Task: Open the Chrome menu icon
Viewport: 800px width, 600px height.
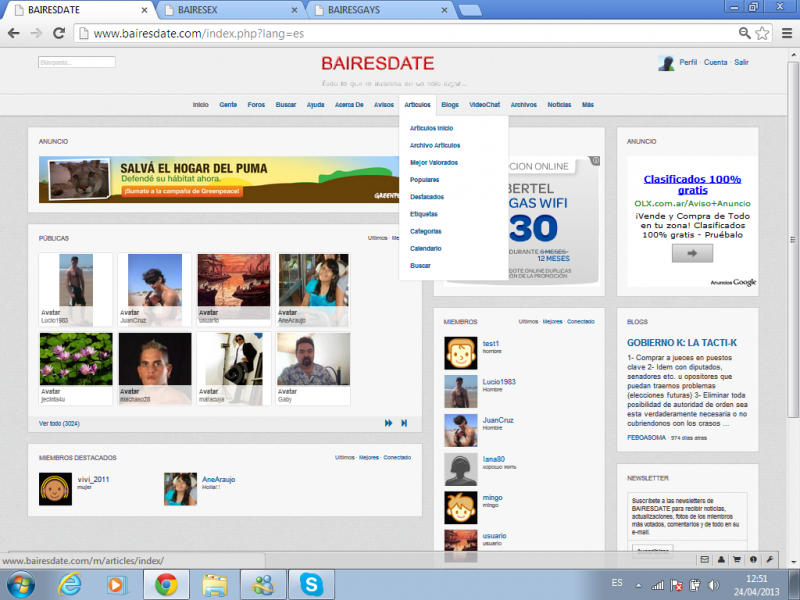Action: (787, 34)
